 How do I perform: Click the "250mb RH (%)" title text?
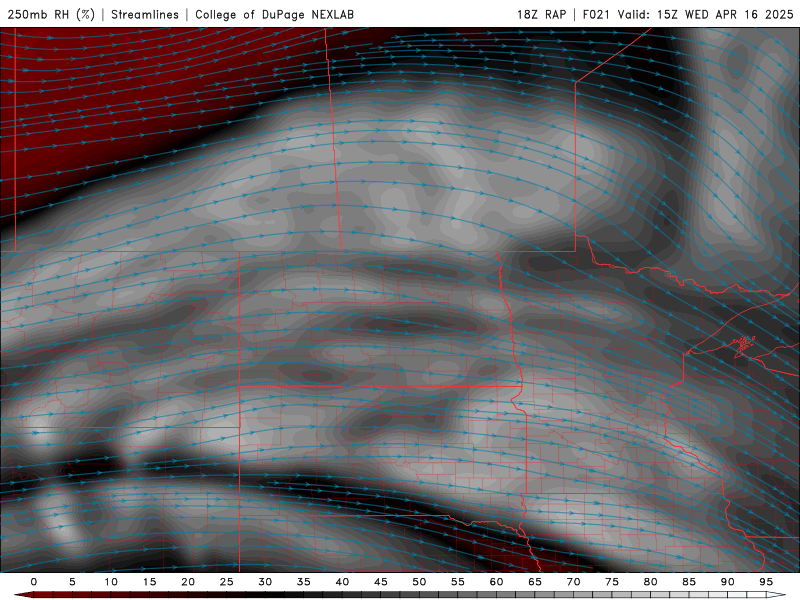tap(51, 14)
